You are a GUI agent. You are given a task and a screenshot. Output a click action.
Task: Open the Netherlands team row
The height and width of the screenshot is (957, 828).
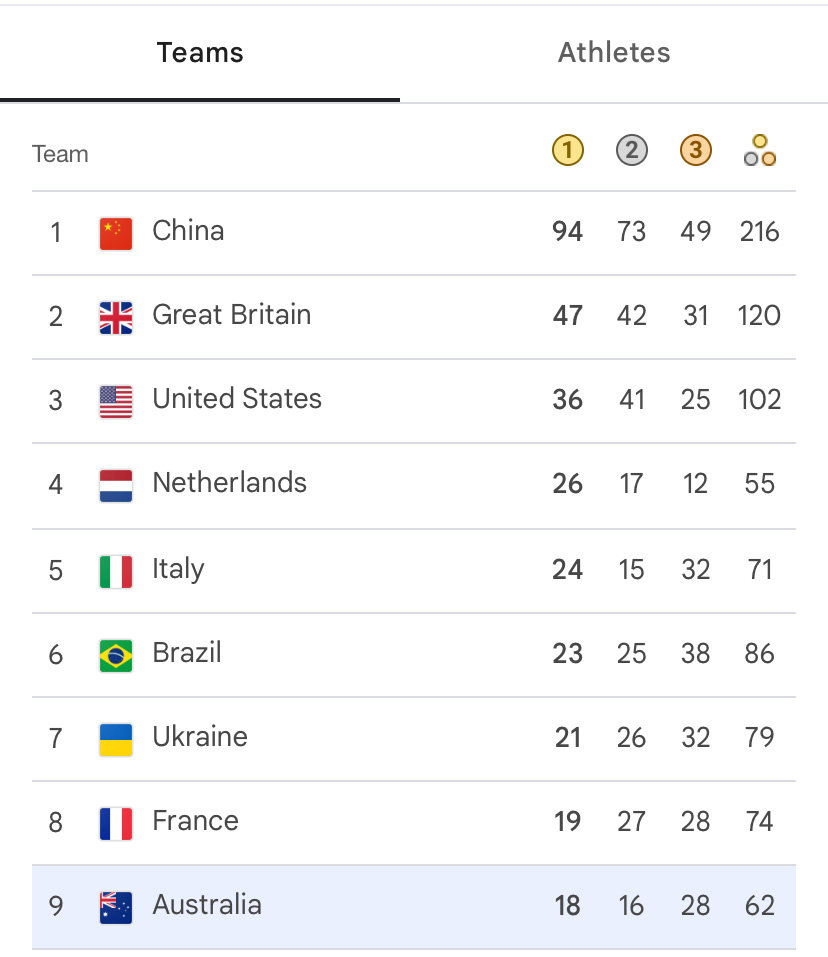[x=414, y=486]
